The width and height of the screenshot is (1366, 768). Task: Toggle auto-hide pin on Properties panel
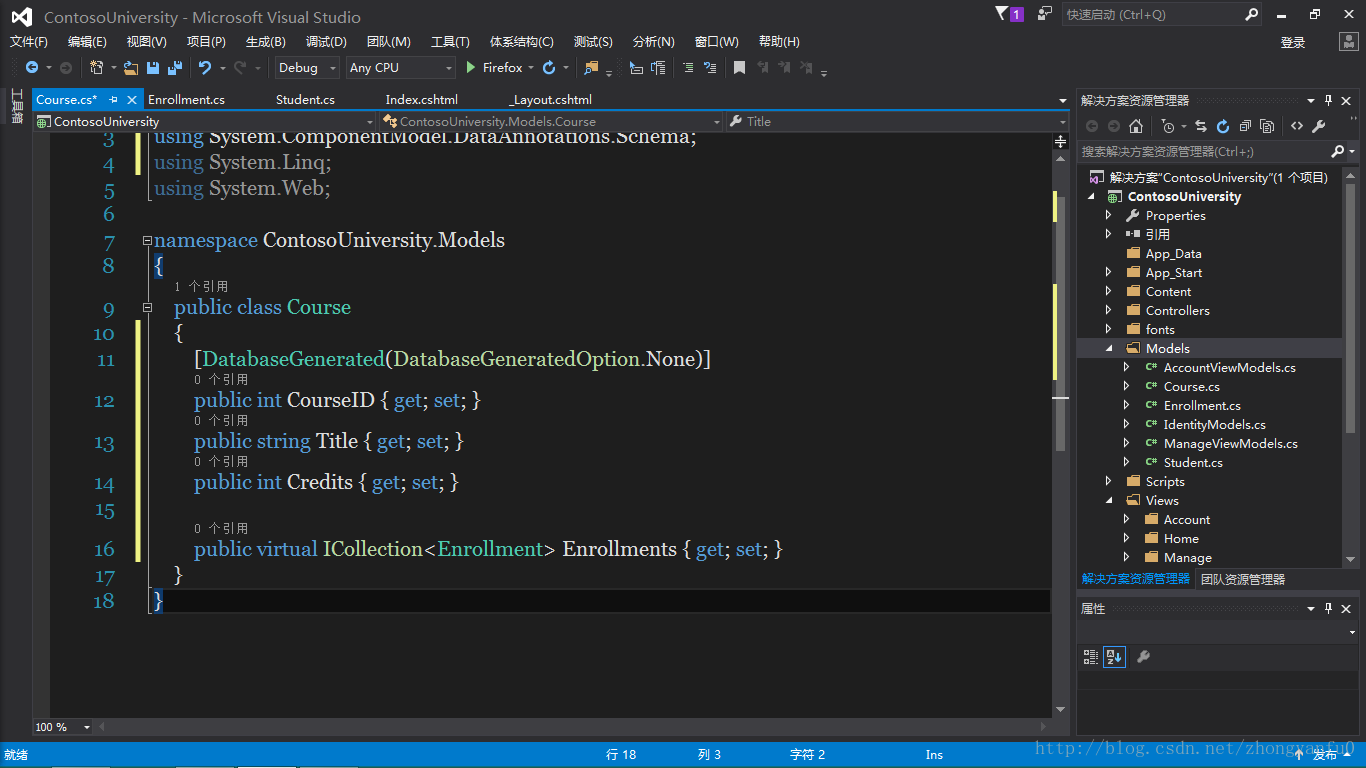click(x=1329, y=608)
